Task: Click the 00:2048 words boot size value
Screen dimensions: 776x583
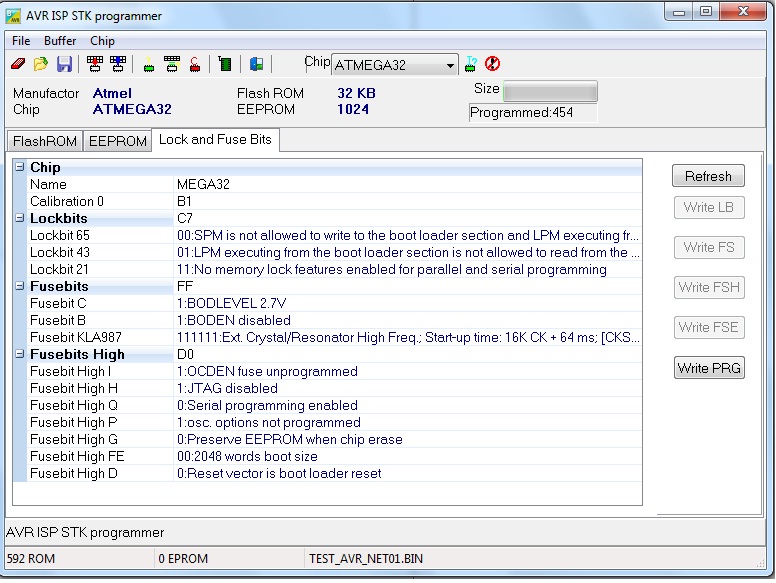Action: pos(247,456)
